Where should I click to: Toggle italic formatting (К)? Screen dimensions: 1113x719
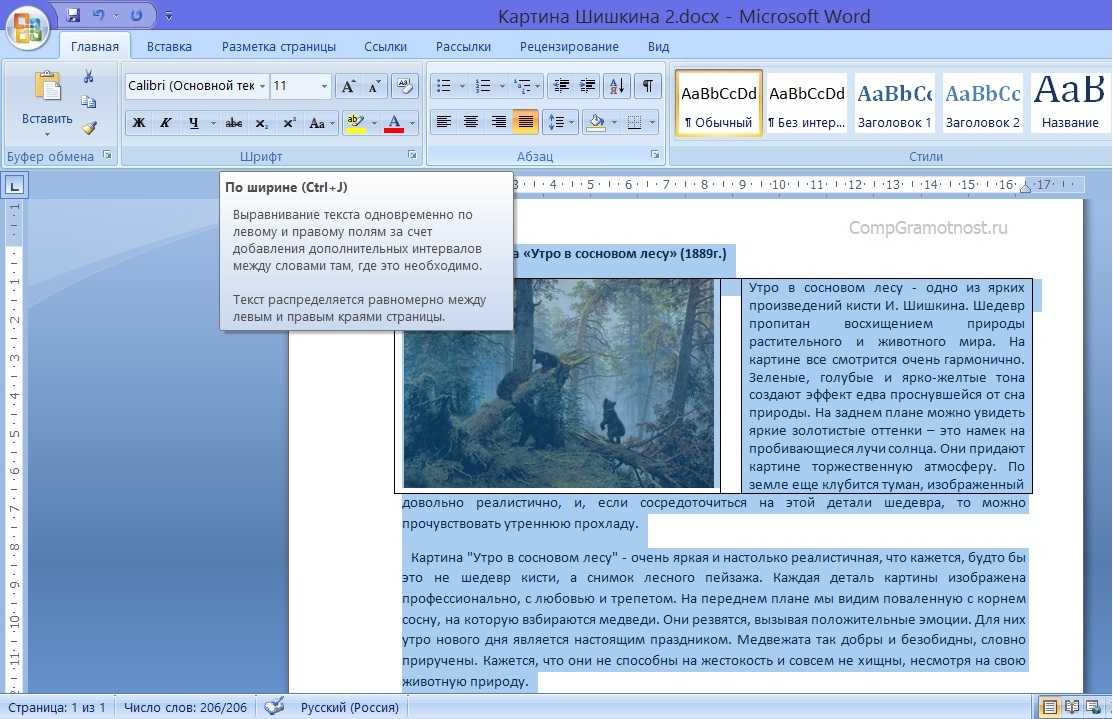click(165, 123)
